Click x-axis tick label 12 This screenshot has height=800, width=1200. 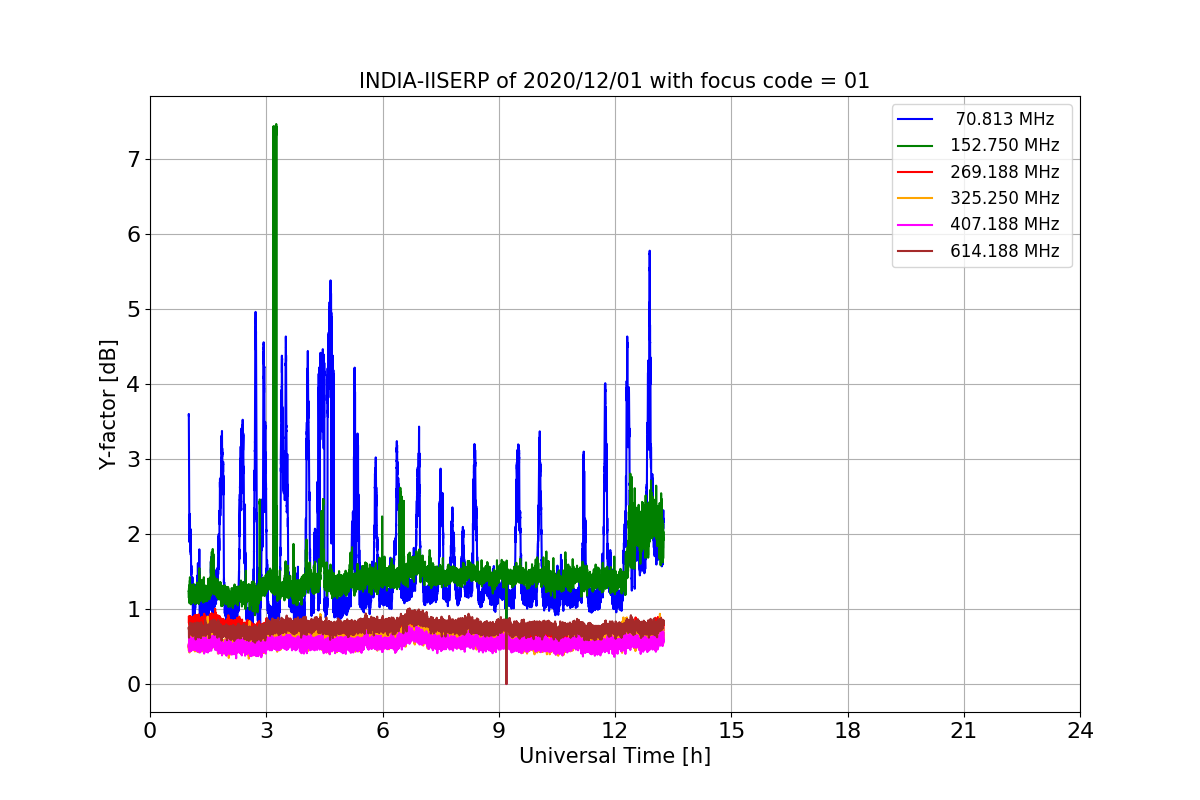(x=615, y=730)
